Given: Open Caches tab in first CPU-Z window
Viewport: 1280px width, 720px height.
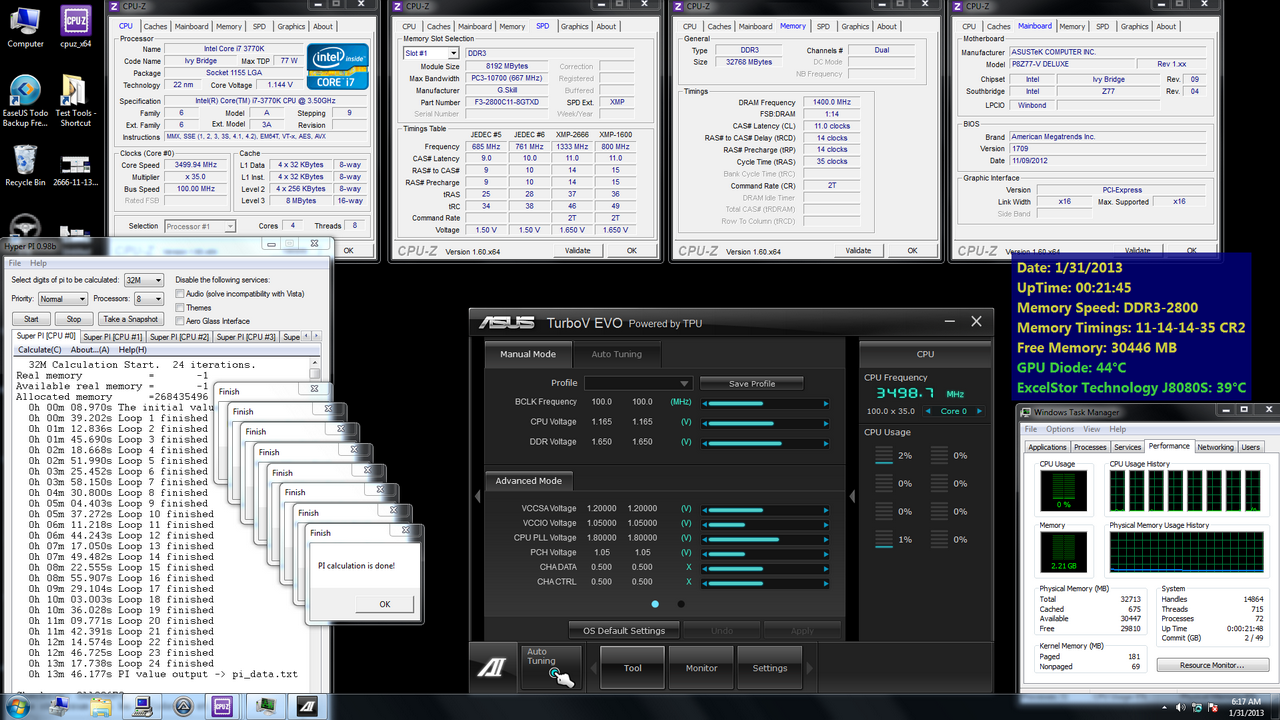Looking at the screenshot, I should click(155, 27).
